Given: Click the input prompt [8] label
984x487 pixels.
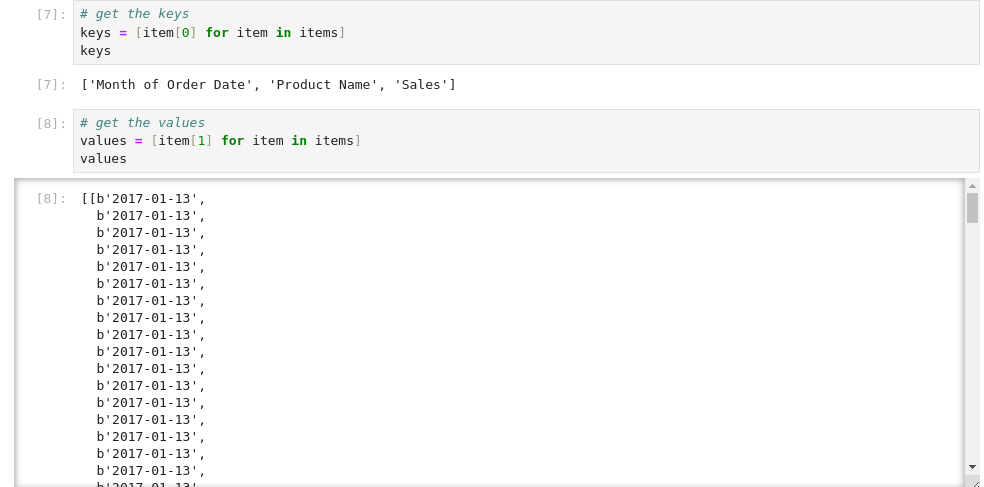Looking at the screenshot, I should 51,124.
